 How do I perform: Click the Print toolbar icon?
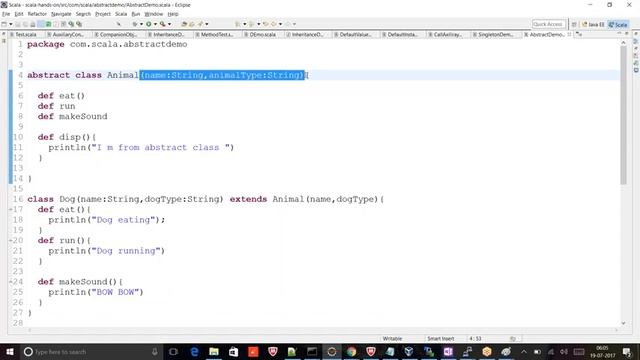[33, 24]
